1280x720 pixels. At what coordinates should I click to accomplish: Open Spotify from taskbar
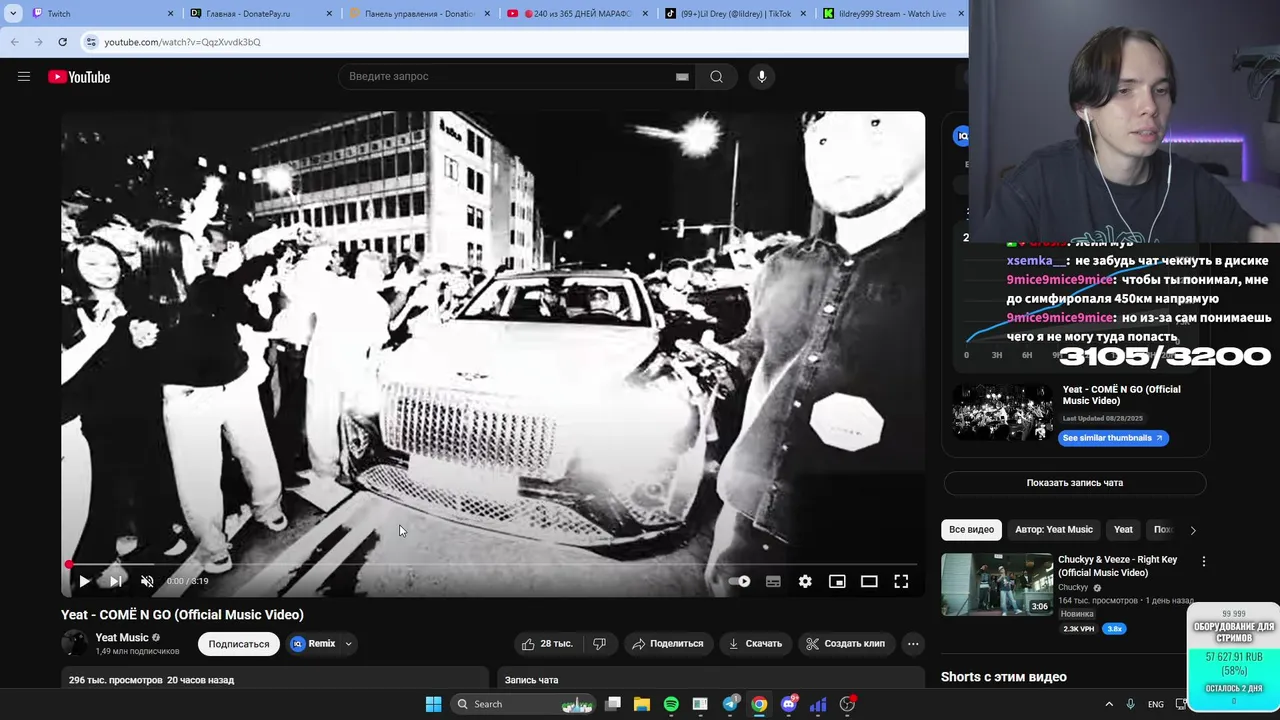[x=671, y=704]
